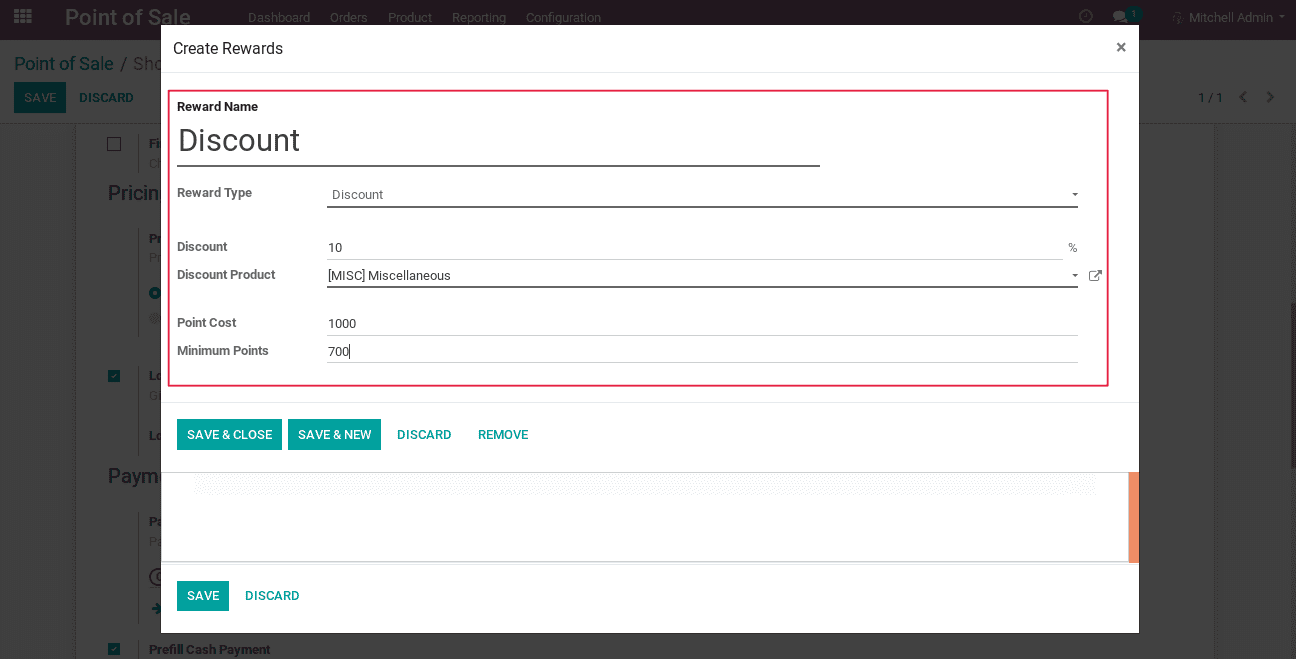Click Discard at dialog bottom

click(272, 596)
